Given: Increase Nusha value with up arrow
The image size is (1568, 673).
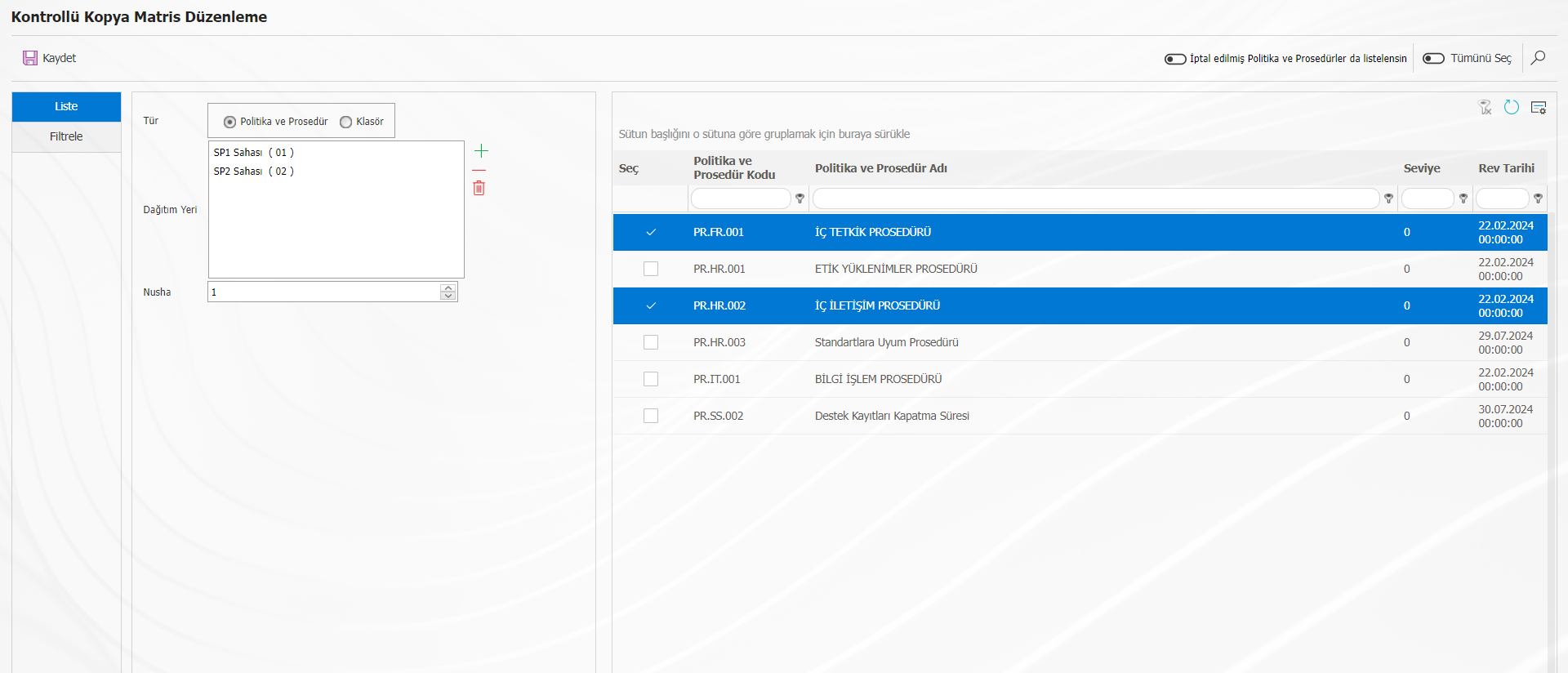Looking at the screenshot, I should tap(448, 287).
